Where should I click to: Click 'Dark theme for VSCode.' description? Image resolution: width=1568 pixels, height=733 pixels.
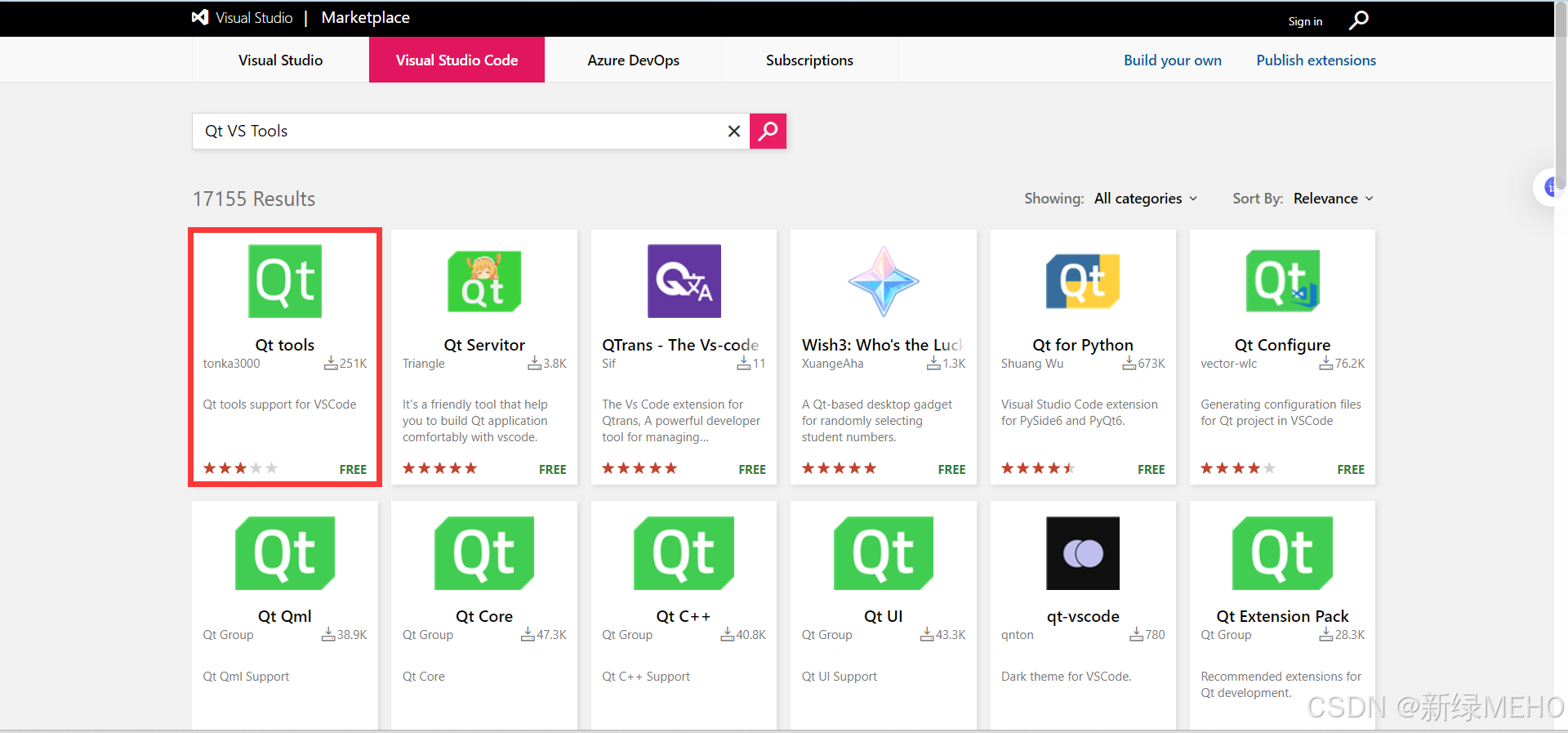tap(1066, 677)
